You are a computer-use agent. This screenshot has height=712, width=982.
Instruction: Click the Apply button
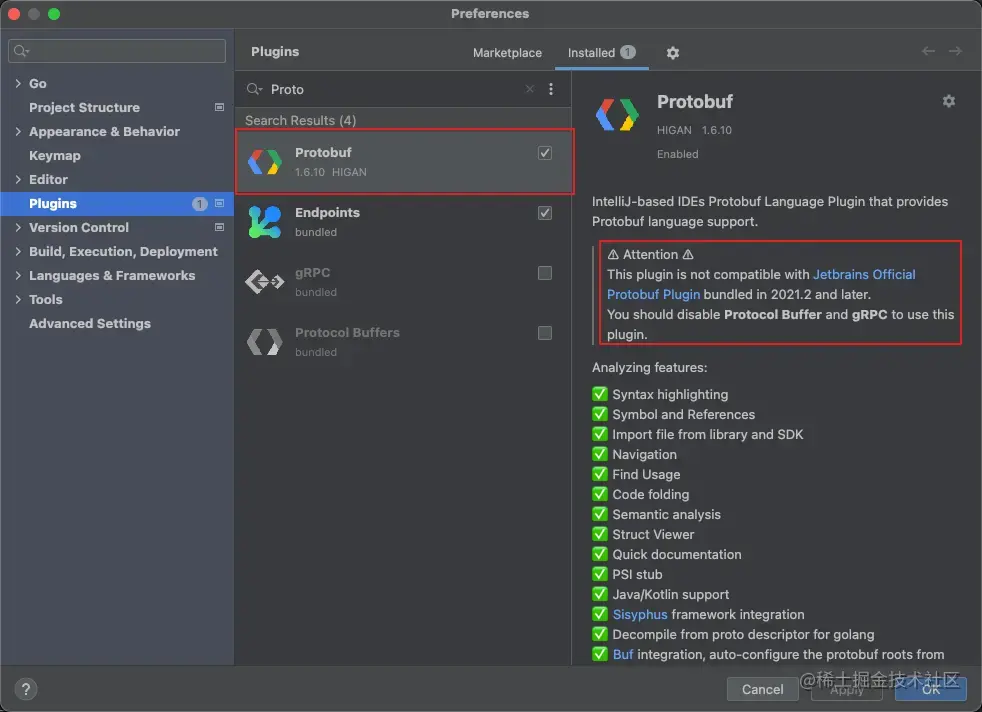point(847,689)
